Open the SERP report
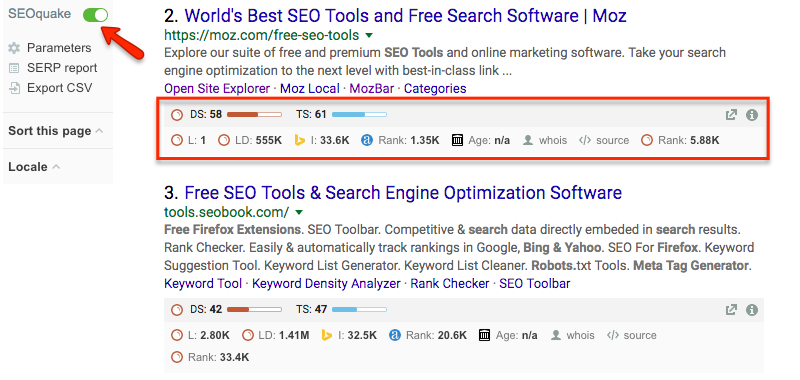 pyautogui.click(x=53, y=68)
